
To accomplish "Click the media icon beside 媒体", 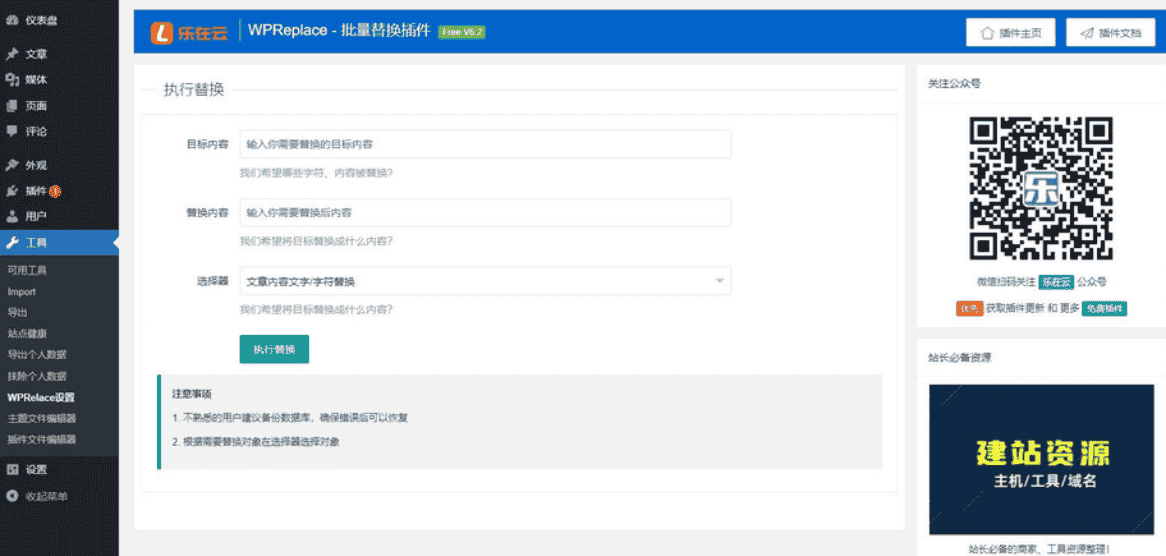I will pyautogui.click(x=12, y=80).
